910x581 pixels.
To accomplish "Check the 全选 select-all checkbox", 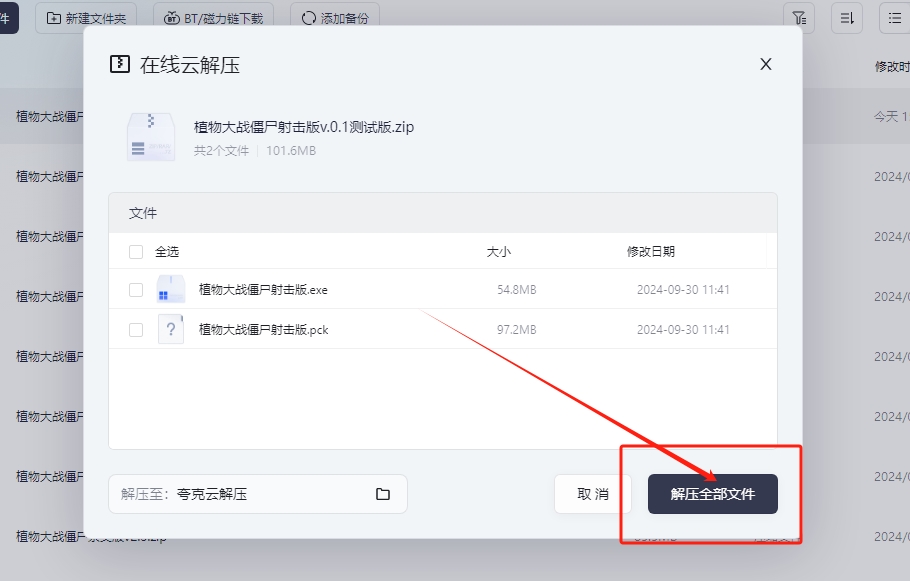I will point(136,252).
